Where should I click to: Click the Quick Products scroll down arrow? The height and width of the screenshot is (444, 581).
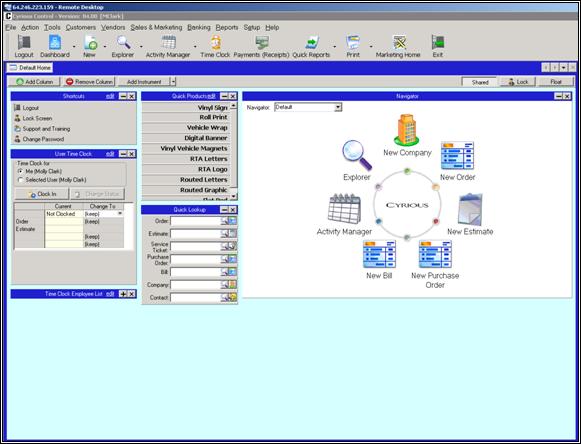coord(233,196)
